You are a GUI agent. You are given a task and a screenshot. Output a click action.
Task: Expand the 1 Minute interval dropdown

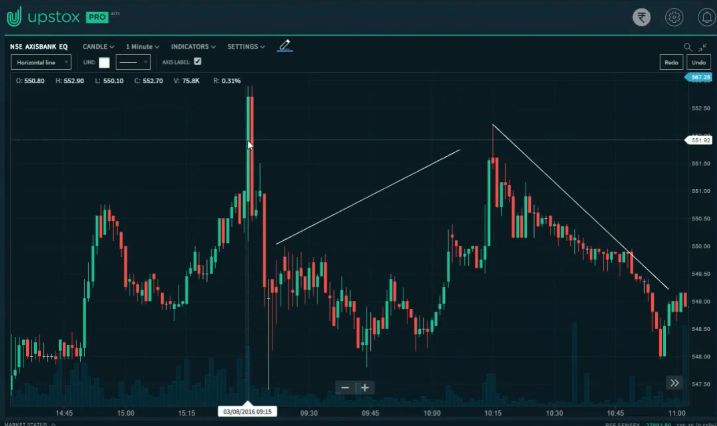[x=143, y=46]
